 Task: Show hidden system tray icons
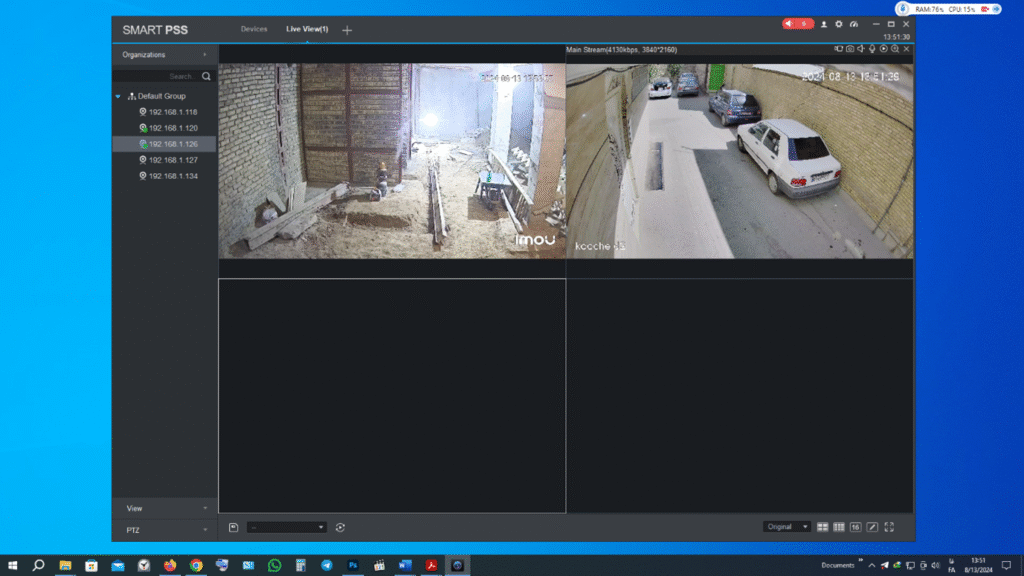pyautogui.click(x=871, y=566)
